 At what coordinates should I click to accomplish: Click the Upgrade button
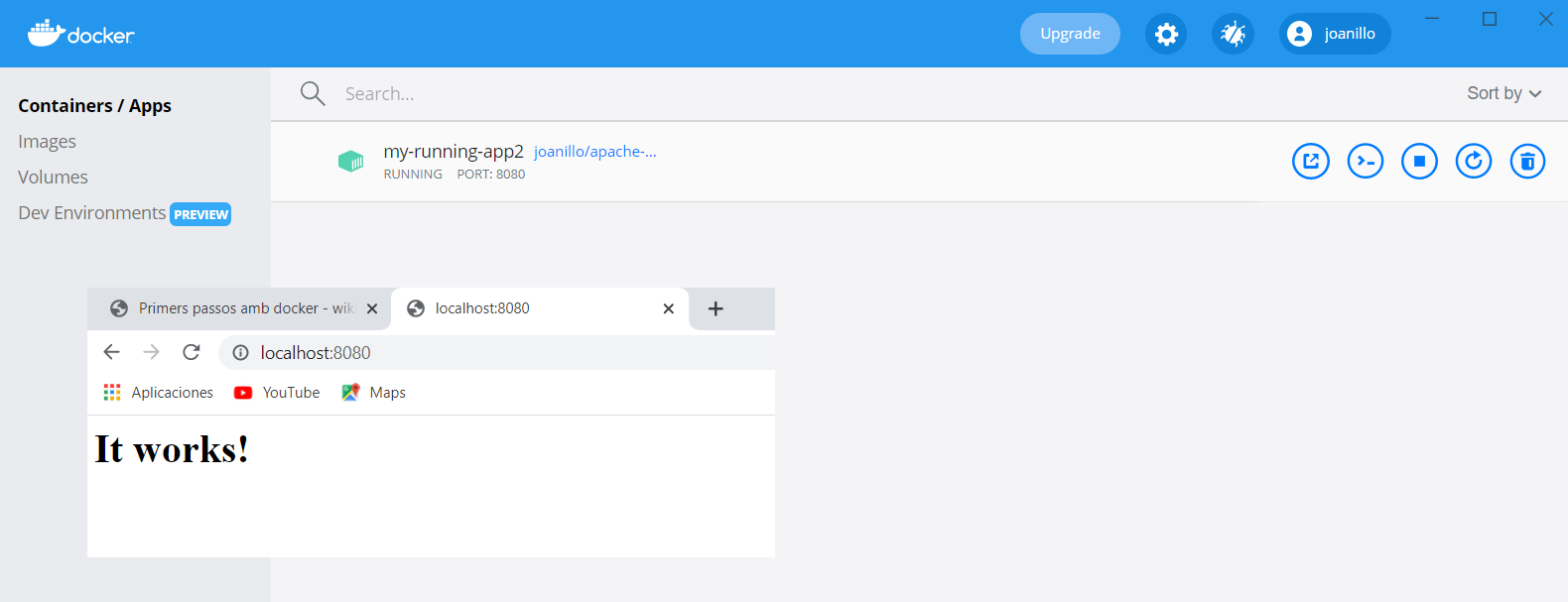point(1070,34)
